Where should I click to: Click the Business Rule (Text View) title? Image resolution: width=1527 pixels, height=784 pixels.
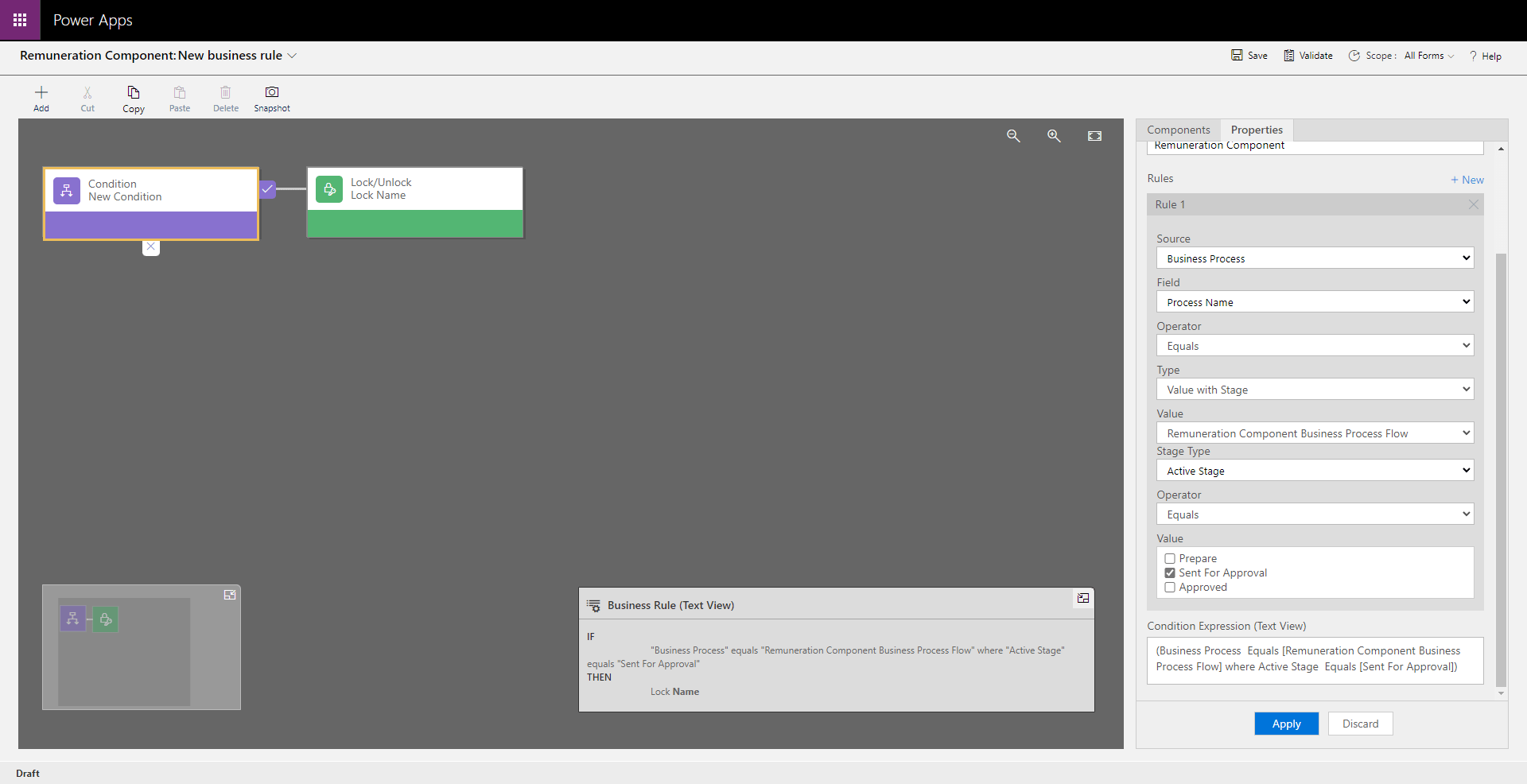point(670,605)
